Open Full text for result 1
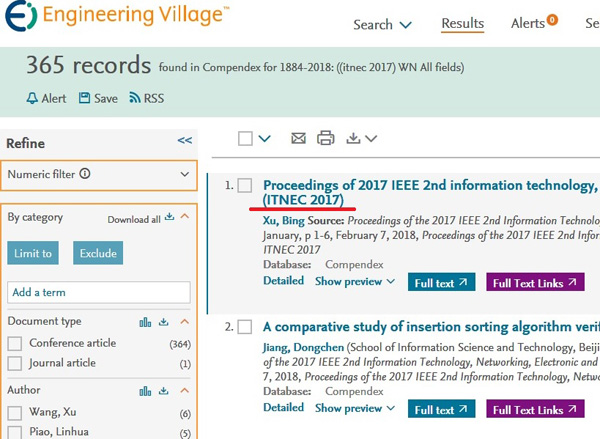This screenshot has width=600, height=439. tap(441, 283)
